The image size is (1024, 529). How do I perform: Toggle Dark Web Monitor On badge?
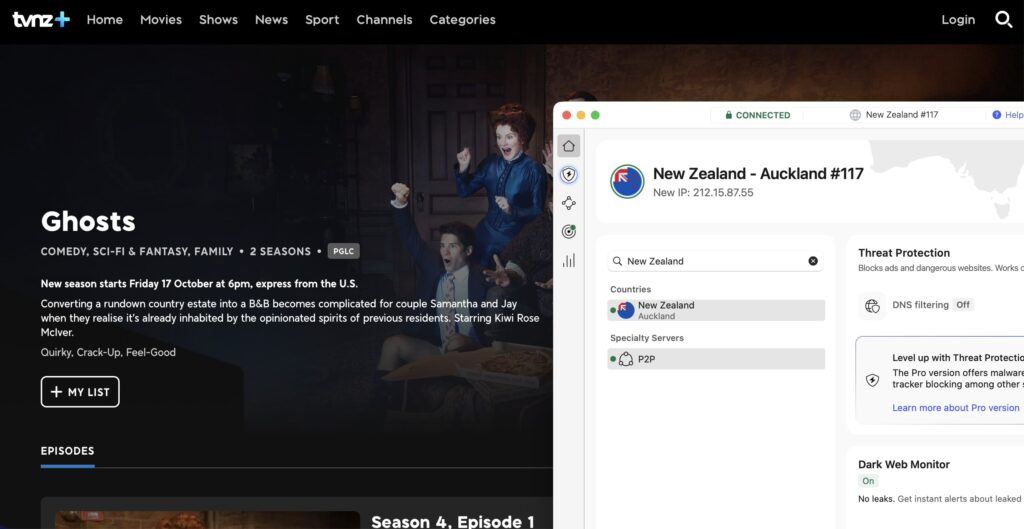pyautogui.click(x=868, y=481)
